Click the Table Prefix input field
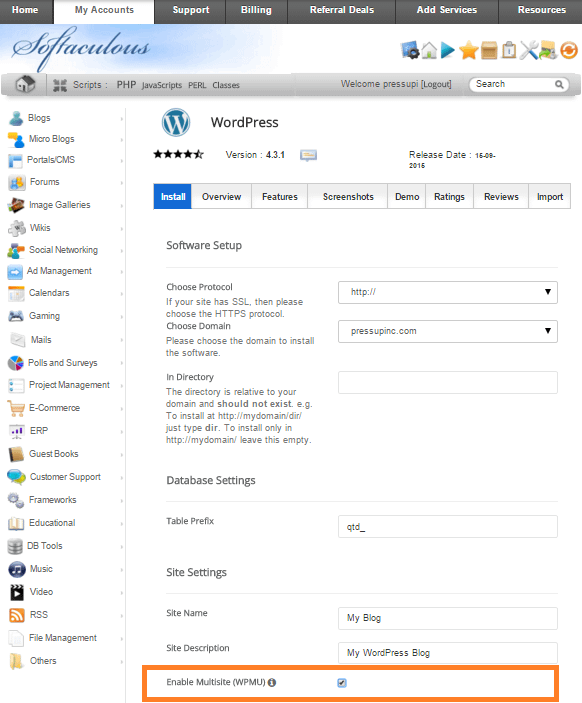 pos(447,526)
